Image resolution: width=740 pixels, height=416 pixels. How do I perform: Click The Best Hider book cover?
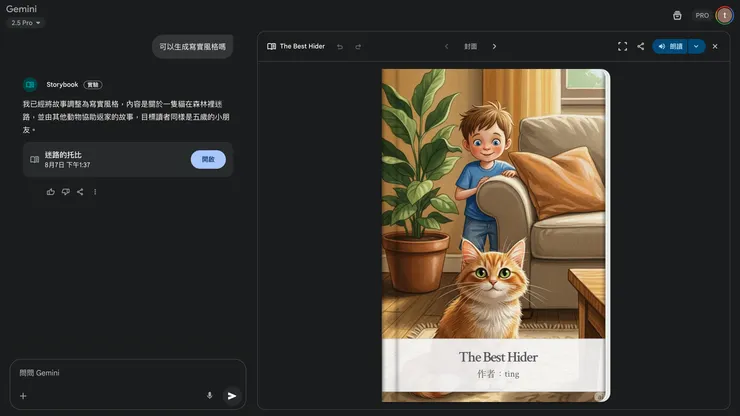pos(496,235)
